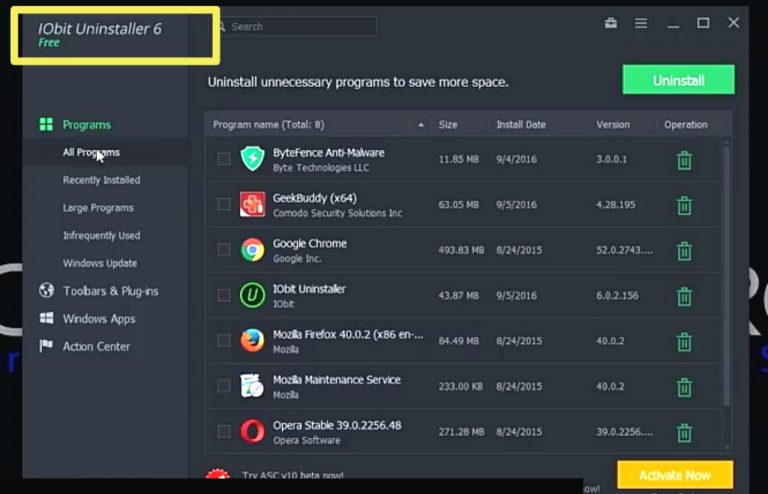
Task: Click the 6.0.2.156 version value
Action: [x=617, y=296]
